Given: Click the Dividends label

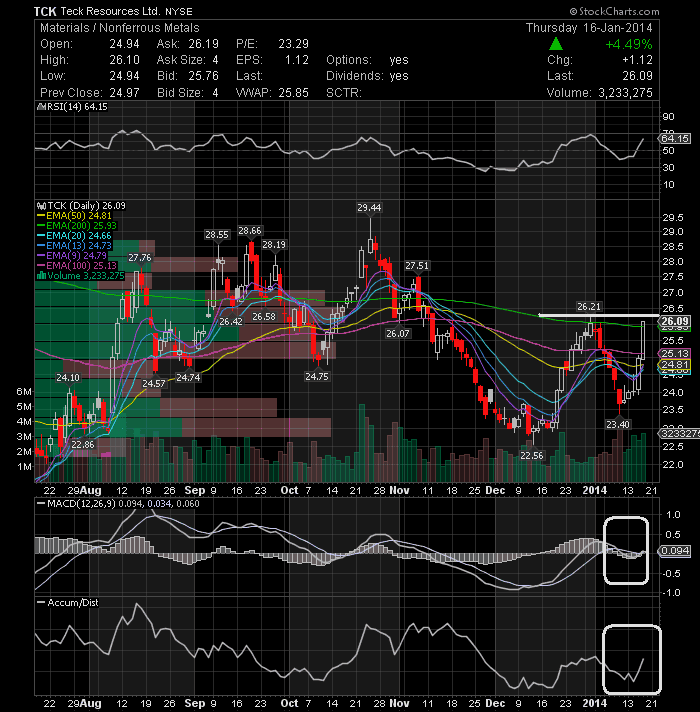Looking at the screenshot, I should point(353,76).
